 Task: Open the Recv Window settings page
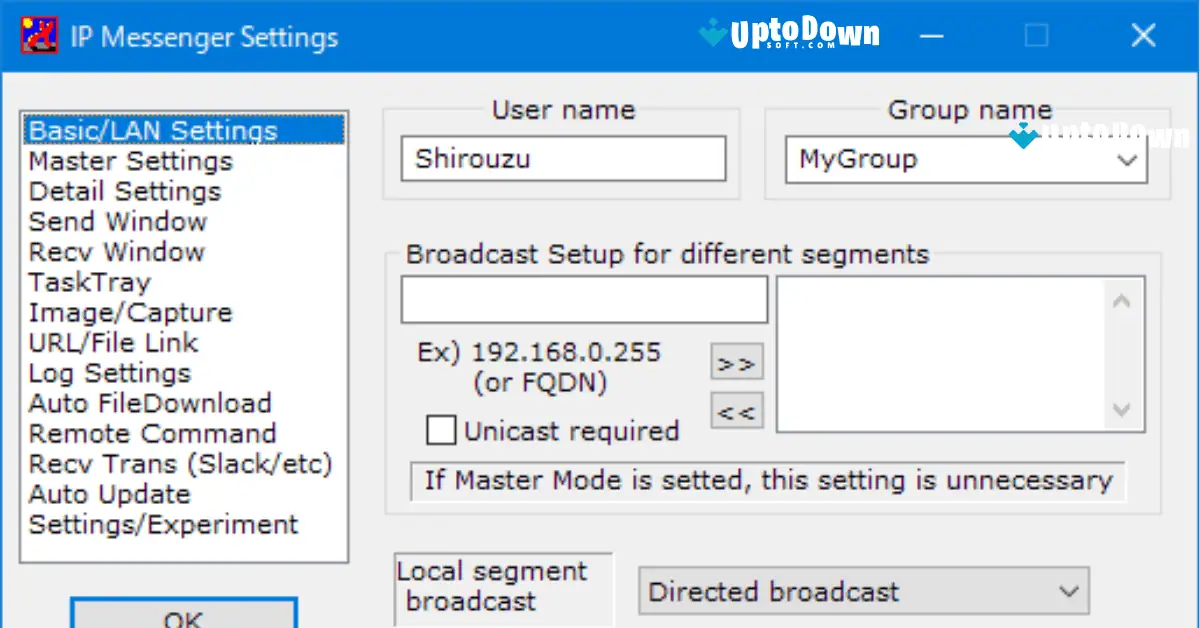tap(115, 252)
